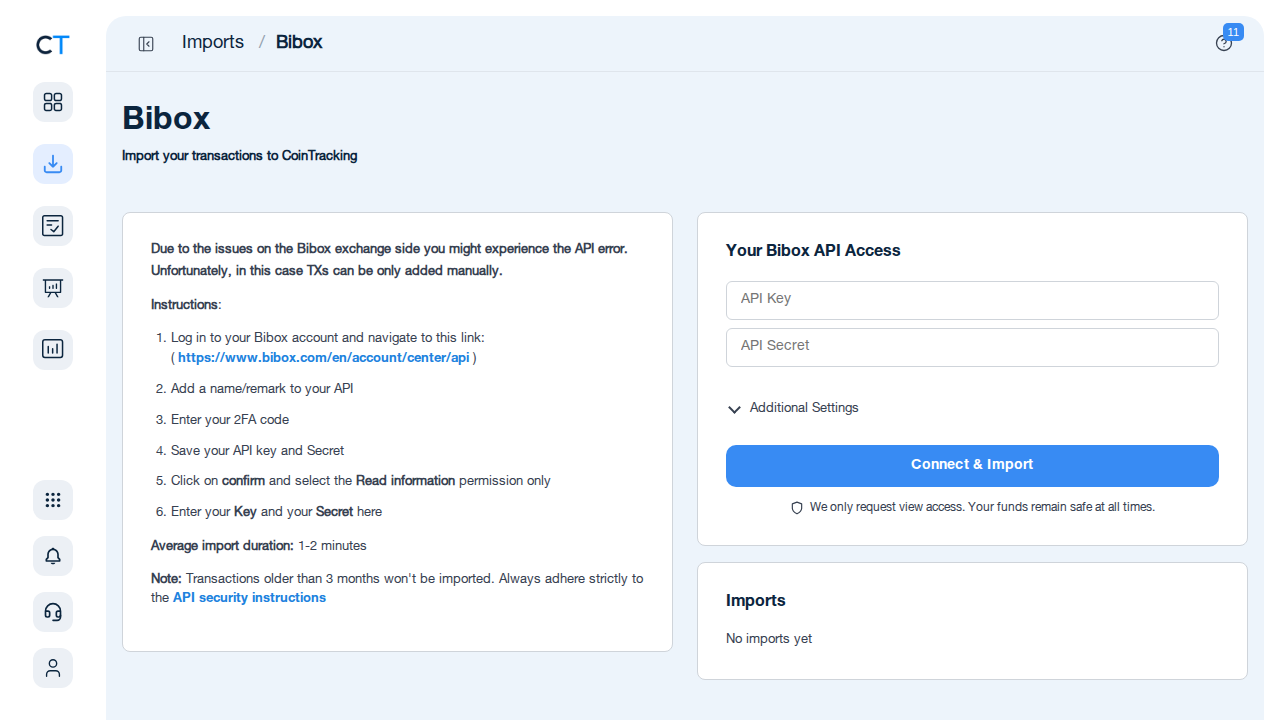Click 'Import your transactions to CoinTracking' subtitle
Viewport: 1280px width, 720px height.
point(240,156)
